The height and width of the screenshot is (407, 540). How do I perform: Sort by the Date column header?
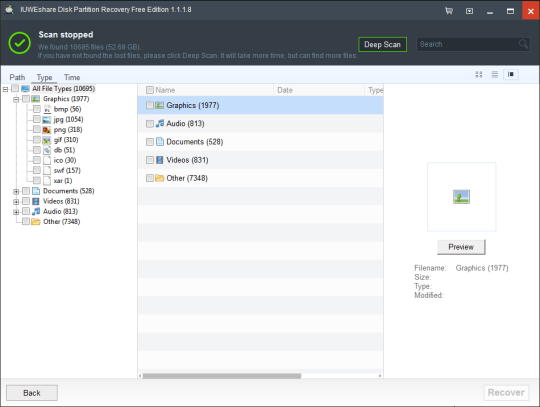click(285, 90)
